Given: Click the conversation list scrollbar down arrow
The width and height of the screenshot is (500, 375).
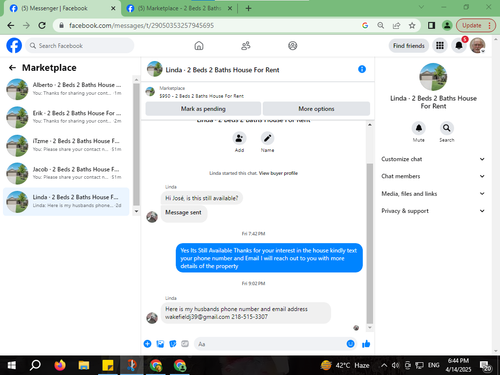Looking at the screenshot, I should click(x=136, y=211).
